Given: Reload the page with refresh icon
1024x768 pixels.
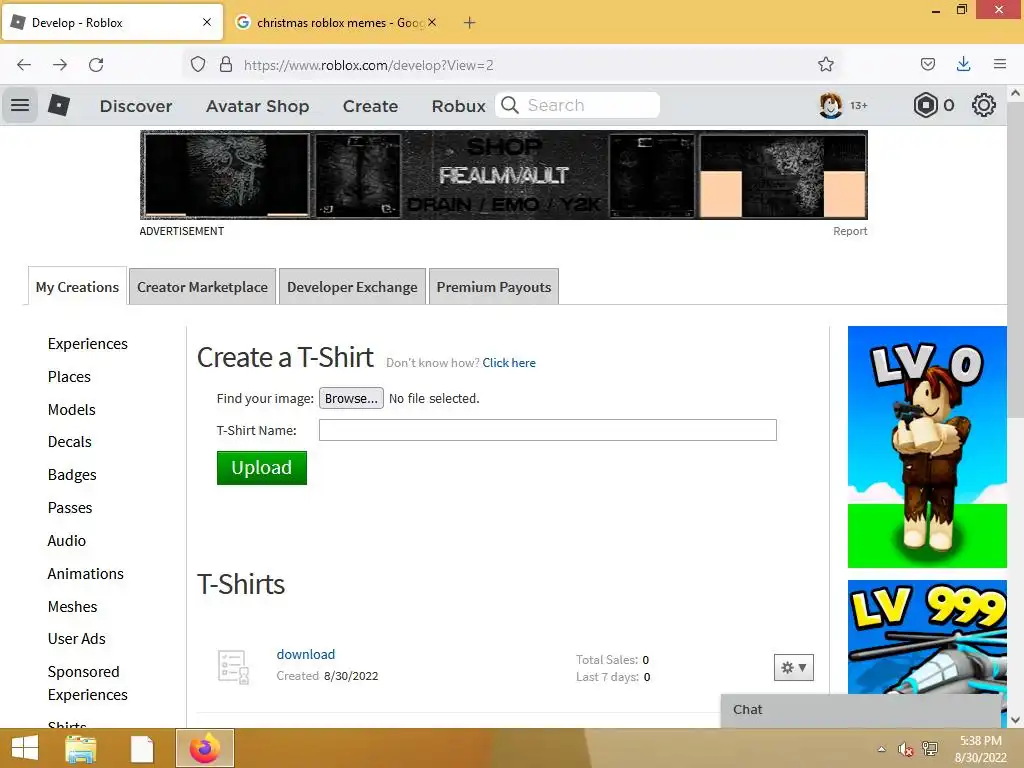Looking at the screenshot, I should click(x=96, y=65).
